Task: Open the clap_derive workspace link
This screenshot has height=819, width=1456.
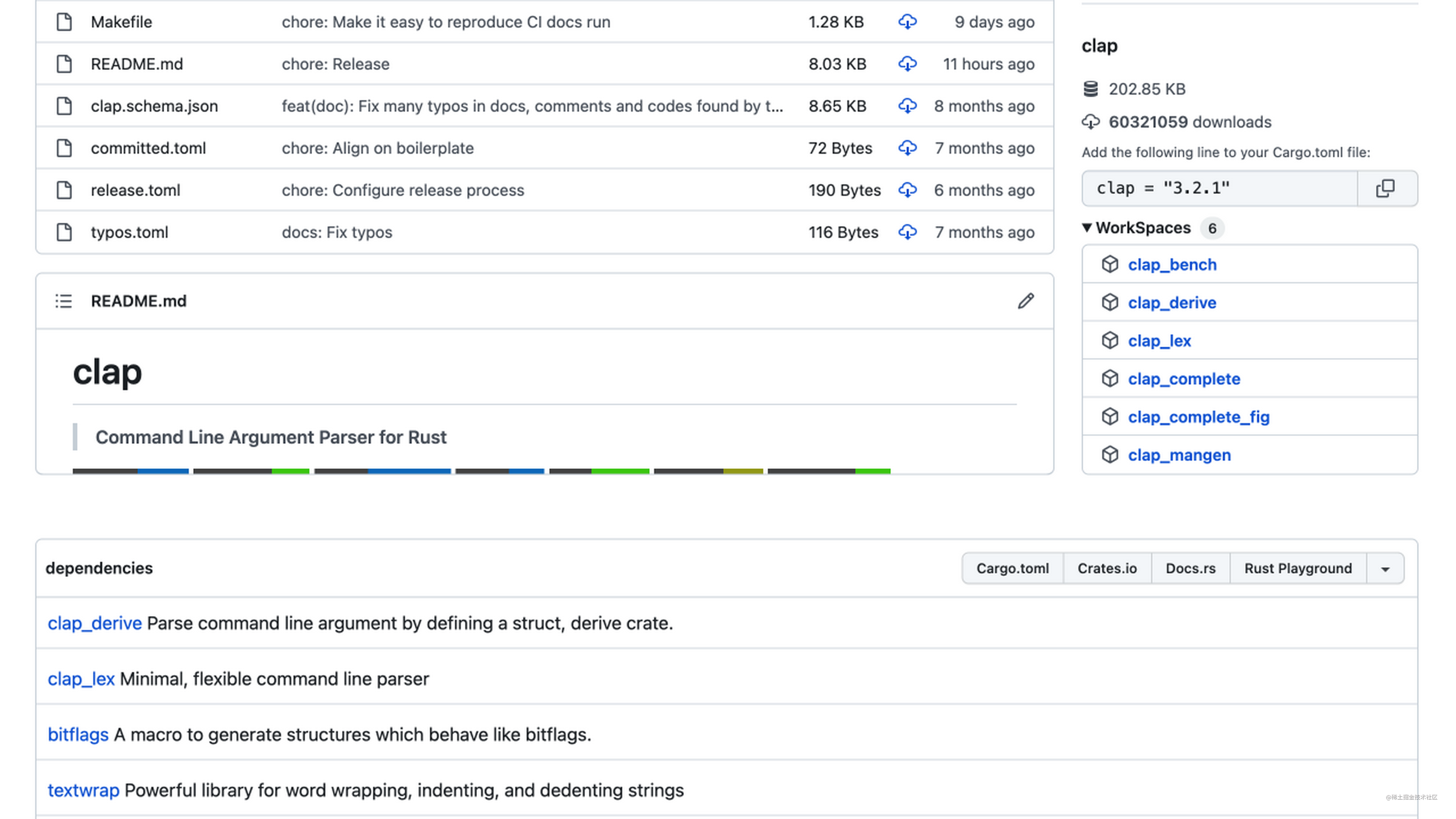Action: coord(1172,303)
